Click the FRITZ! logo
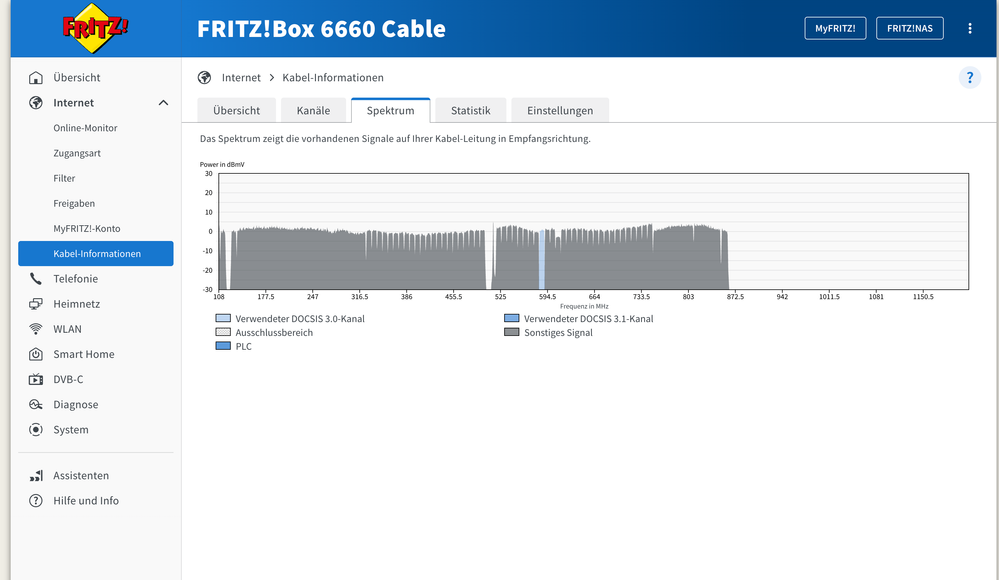Screen dimensions: 999x580 (x=95, y=28)
